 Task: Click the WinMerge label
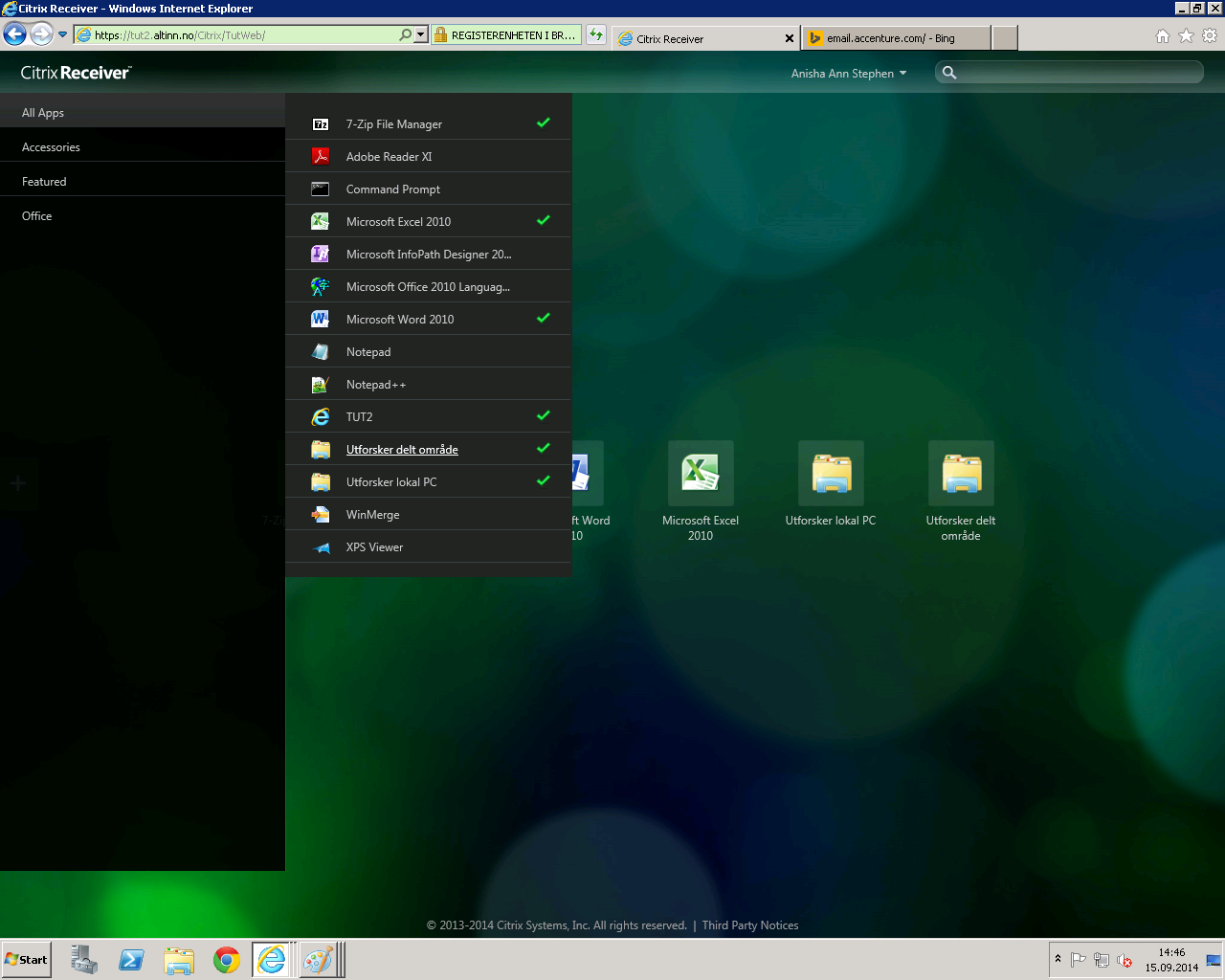coord(373,515)
